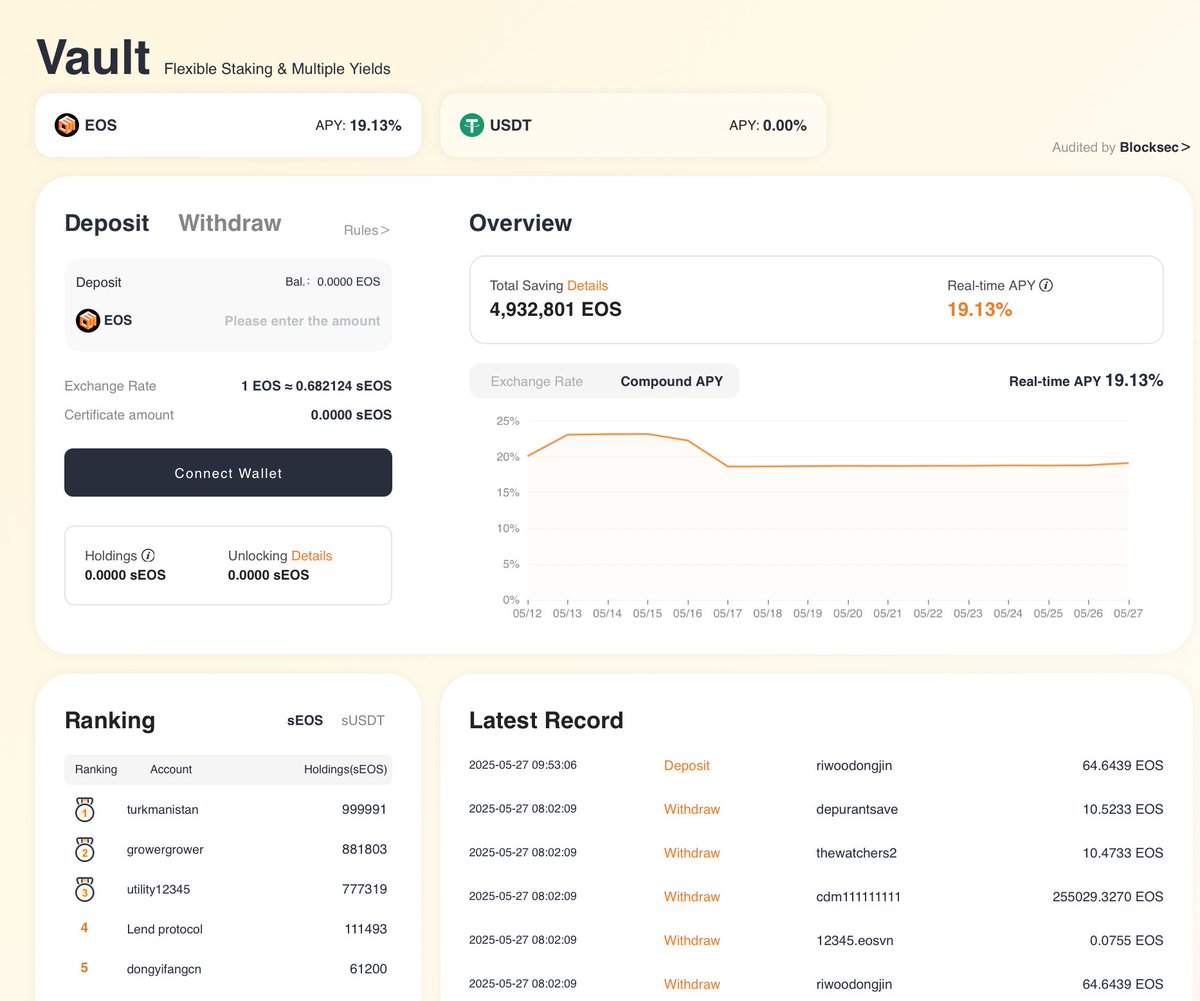Select the Compound APY chart tab
The height and width of the screenshot is (1001, 1200).
coord(672,381)
